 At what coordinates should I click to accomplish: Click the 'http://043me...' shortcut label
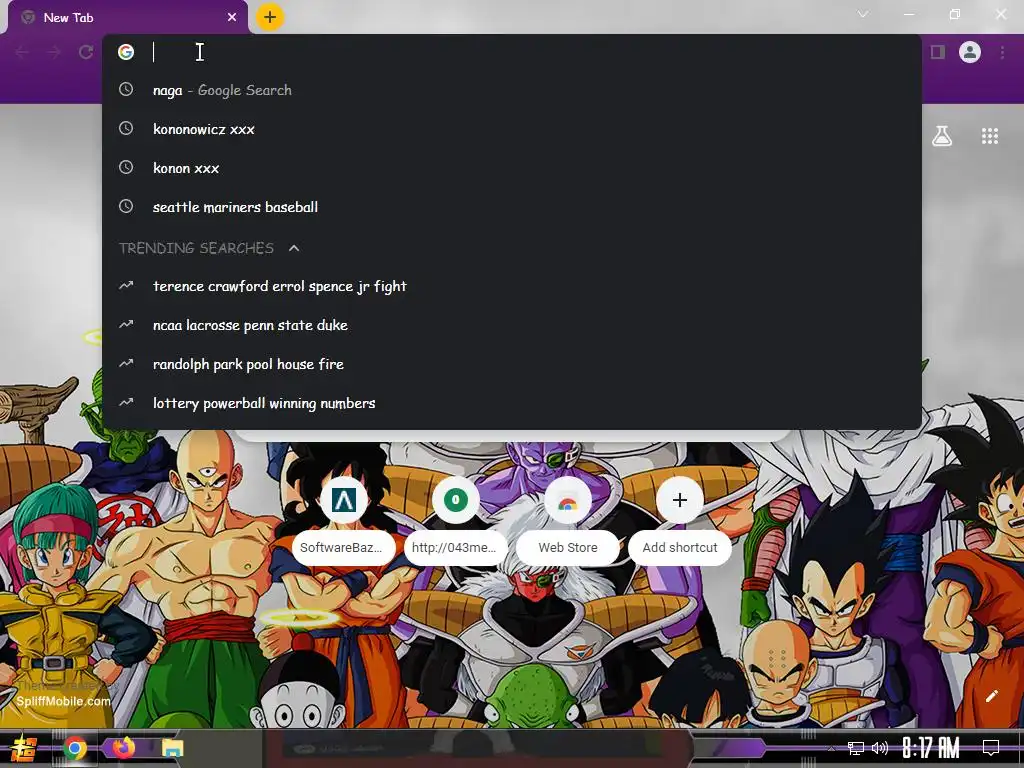click(455, 548)
